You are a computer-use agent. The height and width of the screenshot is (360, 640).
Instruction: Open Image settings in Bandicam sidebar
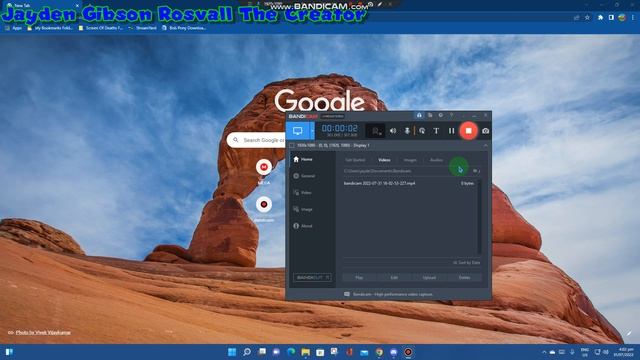[x=303, y=209]
